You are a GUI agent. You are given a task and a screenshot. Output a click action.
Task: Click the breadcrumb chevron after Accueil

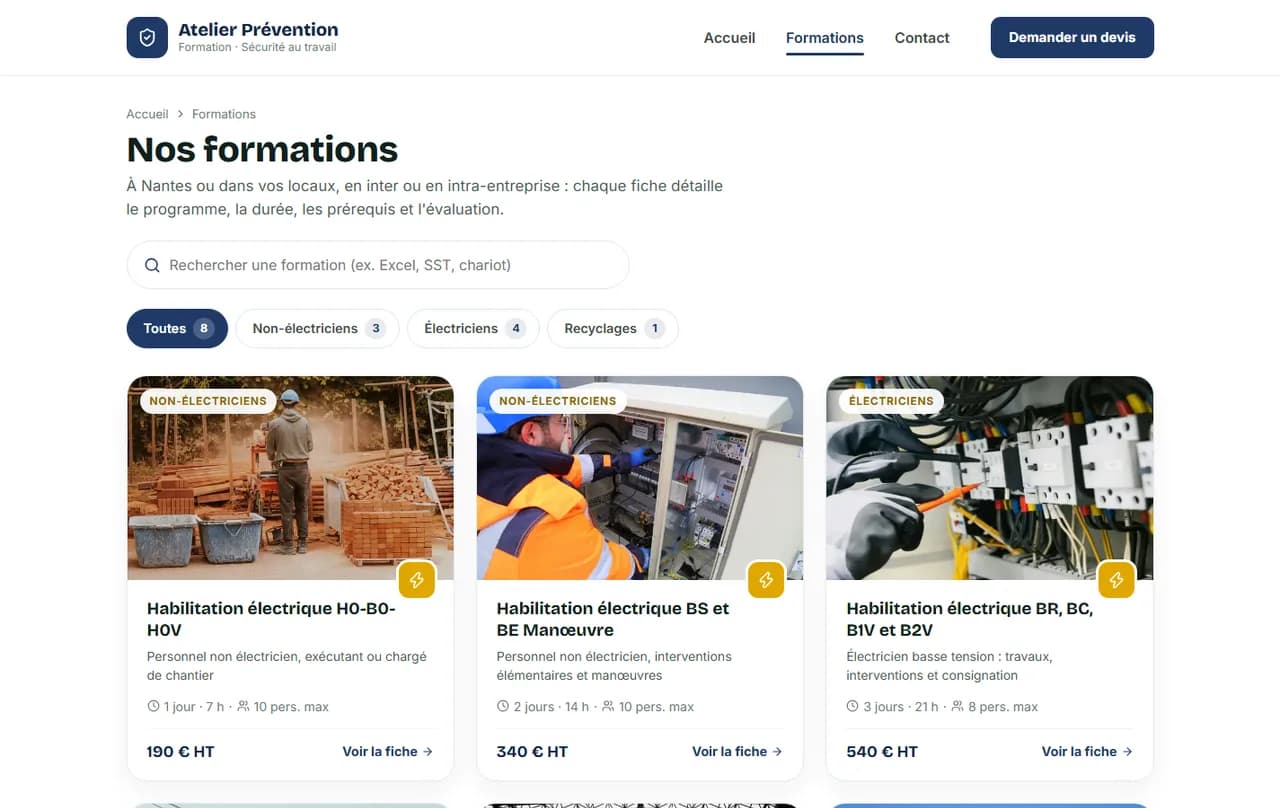tap(180, 114)
